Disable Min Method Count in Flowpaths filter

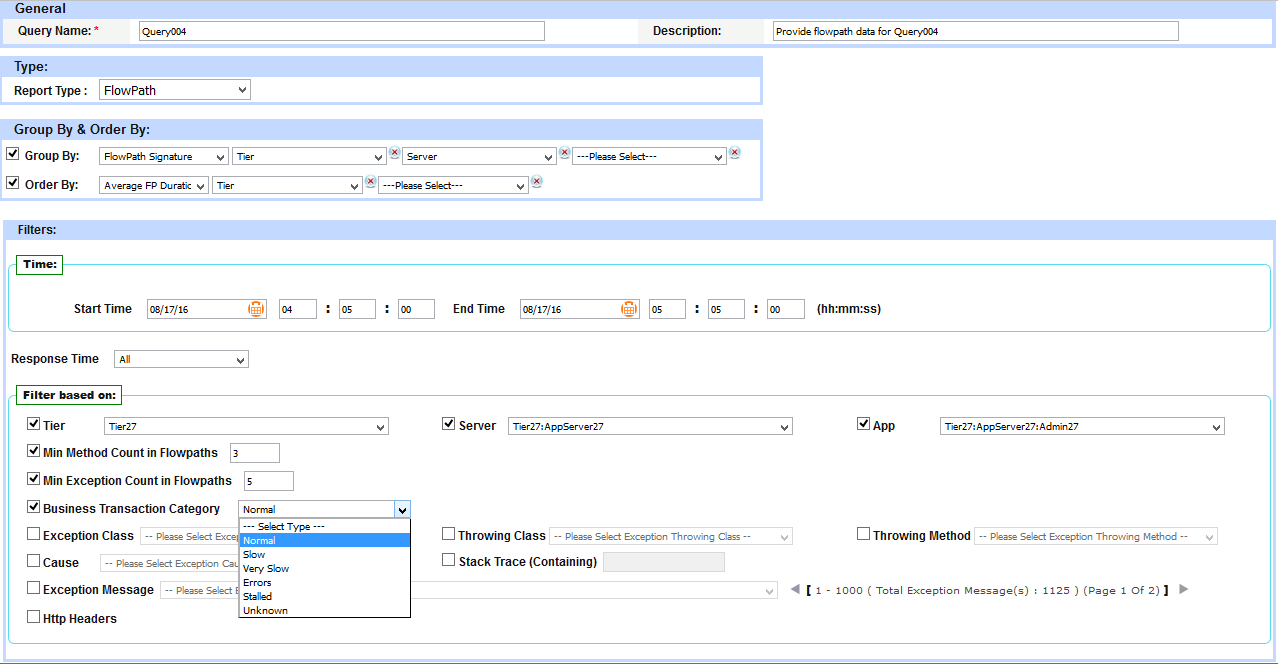coord(34,451)
